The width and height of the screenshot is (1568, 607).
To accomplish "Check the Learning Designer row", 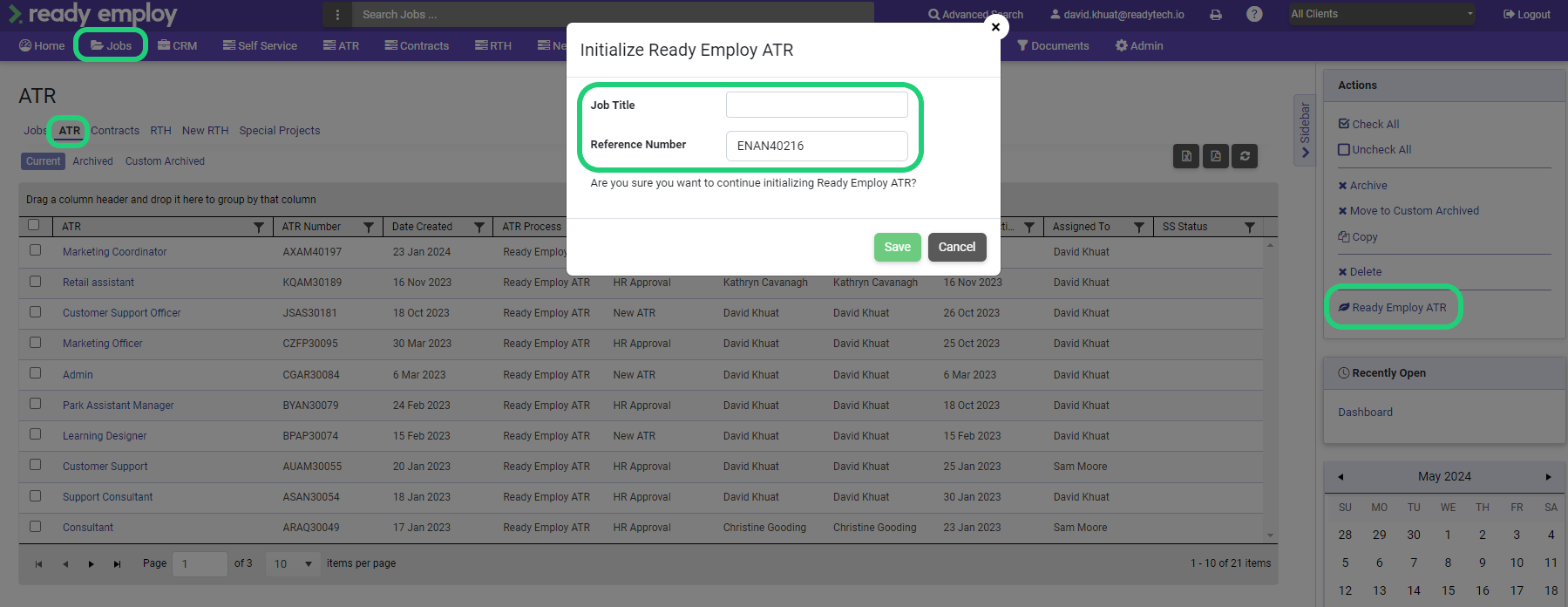I will point(36,433).
